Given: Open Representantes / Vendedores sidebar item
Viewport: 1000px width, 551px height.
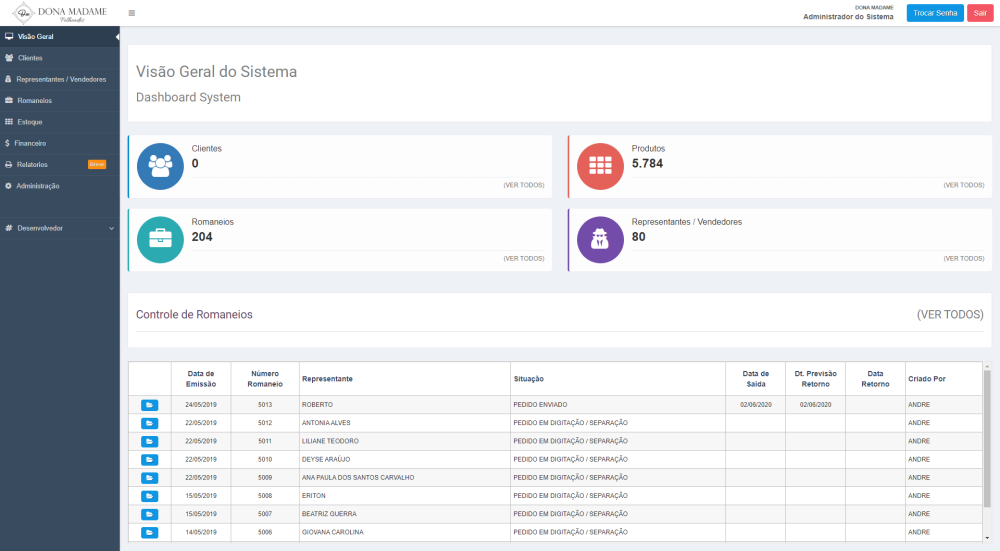Looking at the screenshot, I should point(60,79).
